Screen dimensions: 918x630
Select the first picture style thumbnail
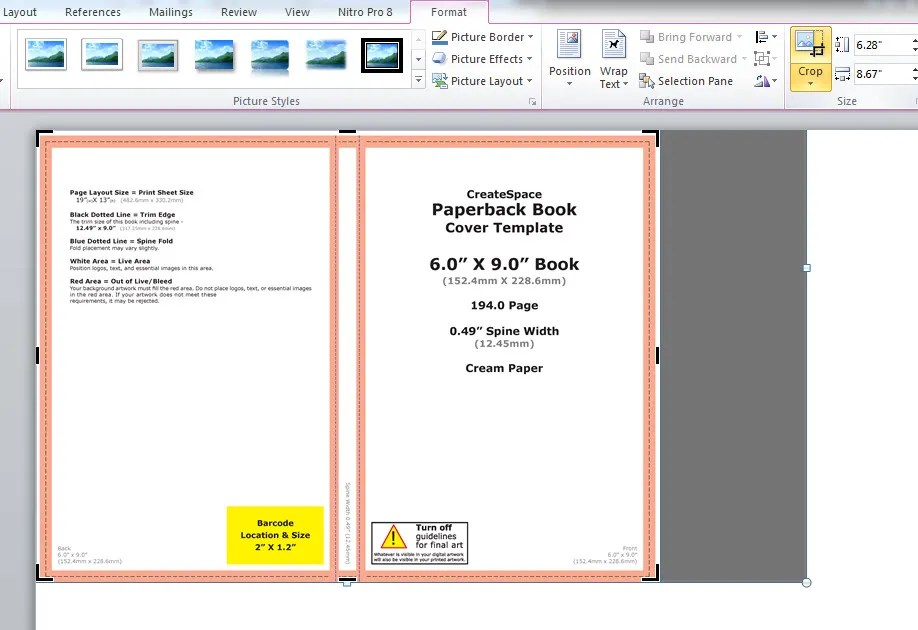(x=46, y=55)
